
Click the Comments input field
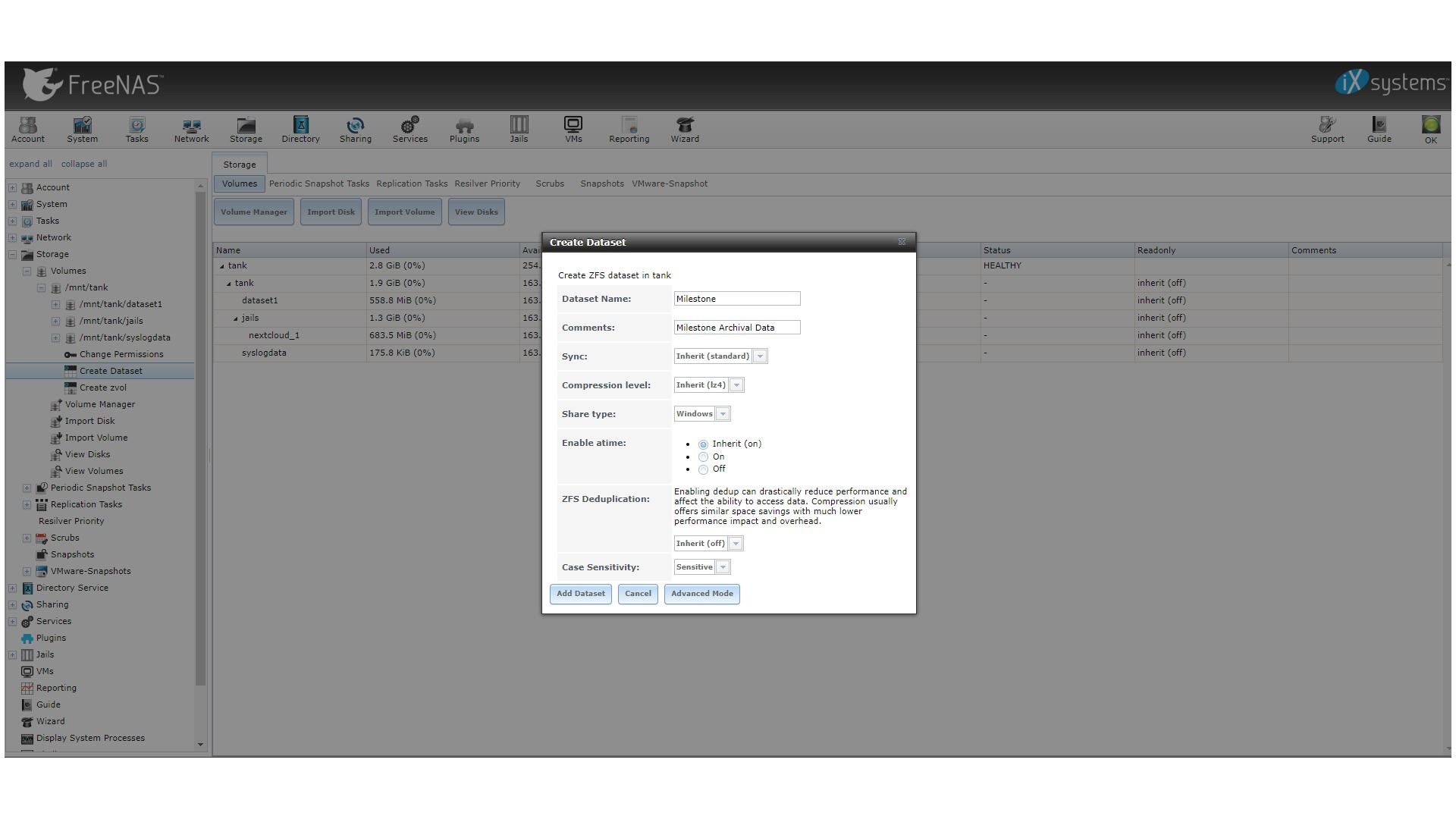(737, 328)
